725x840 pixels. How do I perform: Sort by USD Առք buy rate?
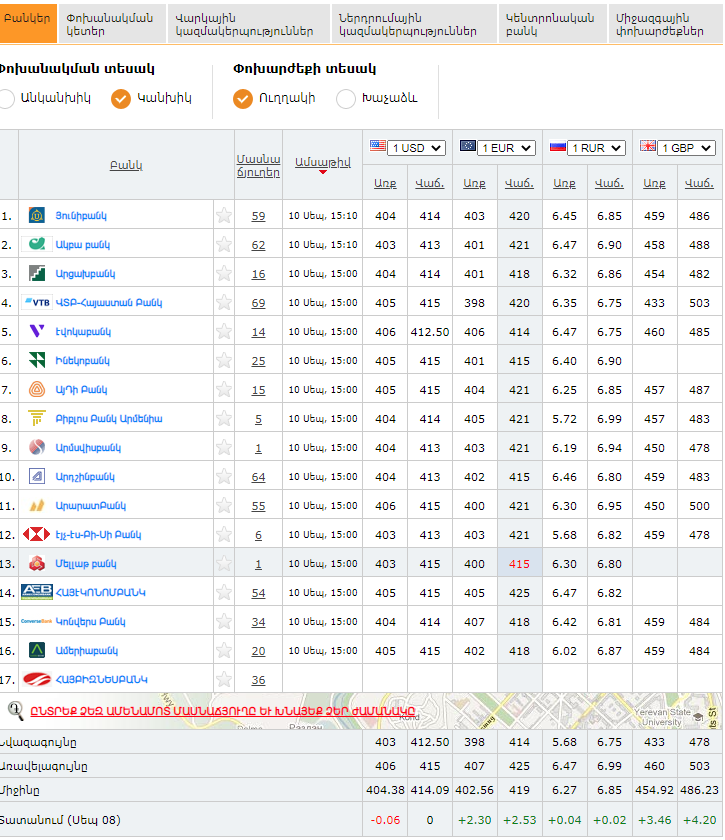(385, 183)
